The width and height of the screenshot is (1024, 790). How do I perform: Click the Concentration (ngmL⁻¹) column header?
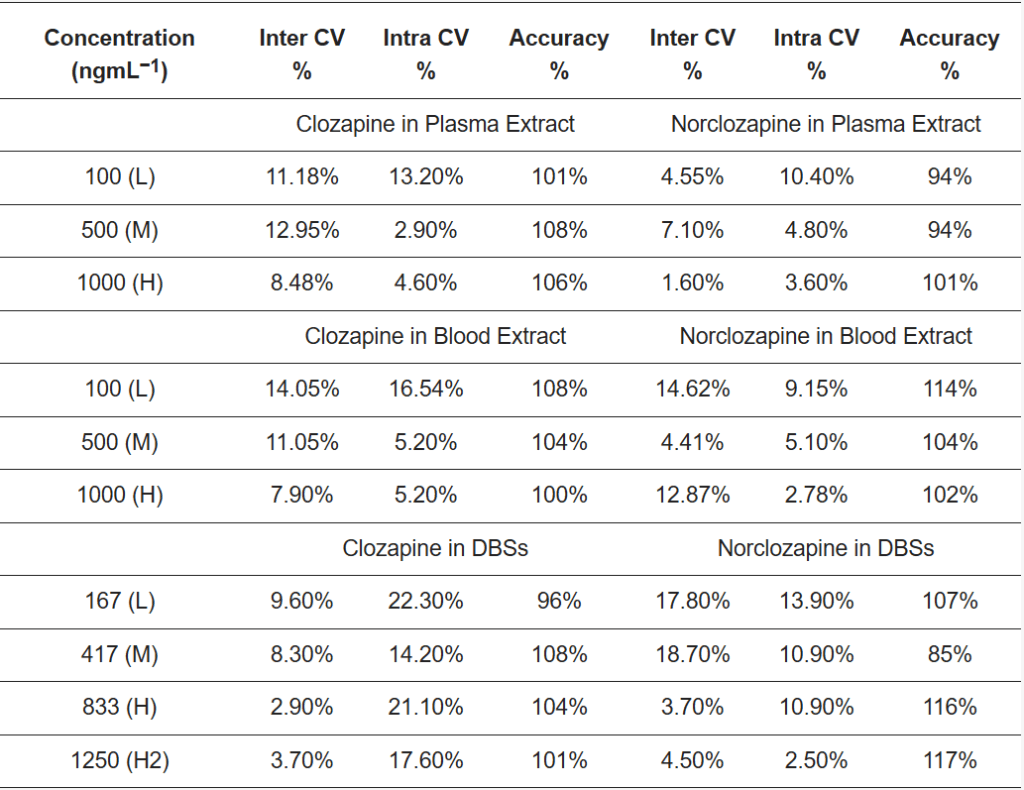click(x=119, y=54)
